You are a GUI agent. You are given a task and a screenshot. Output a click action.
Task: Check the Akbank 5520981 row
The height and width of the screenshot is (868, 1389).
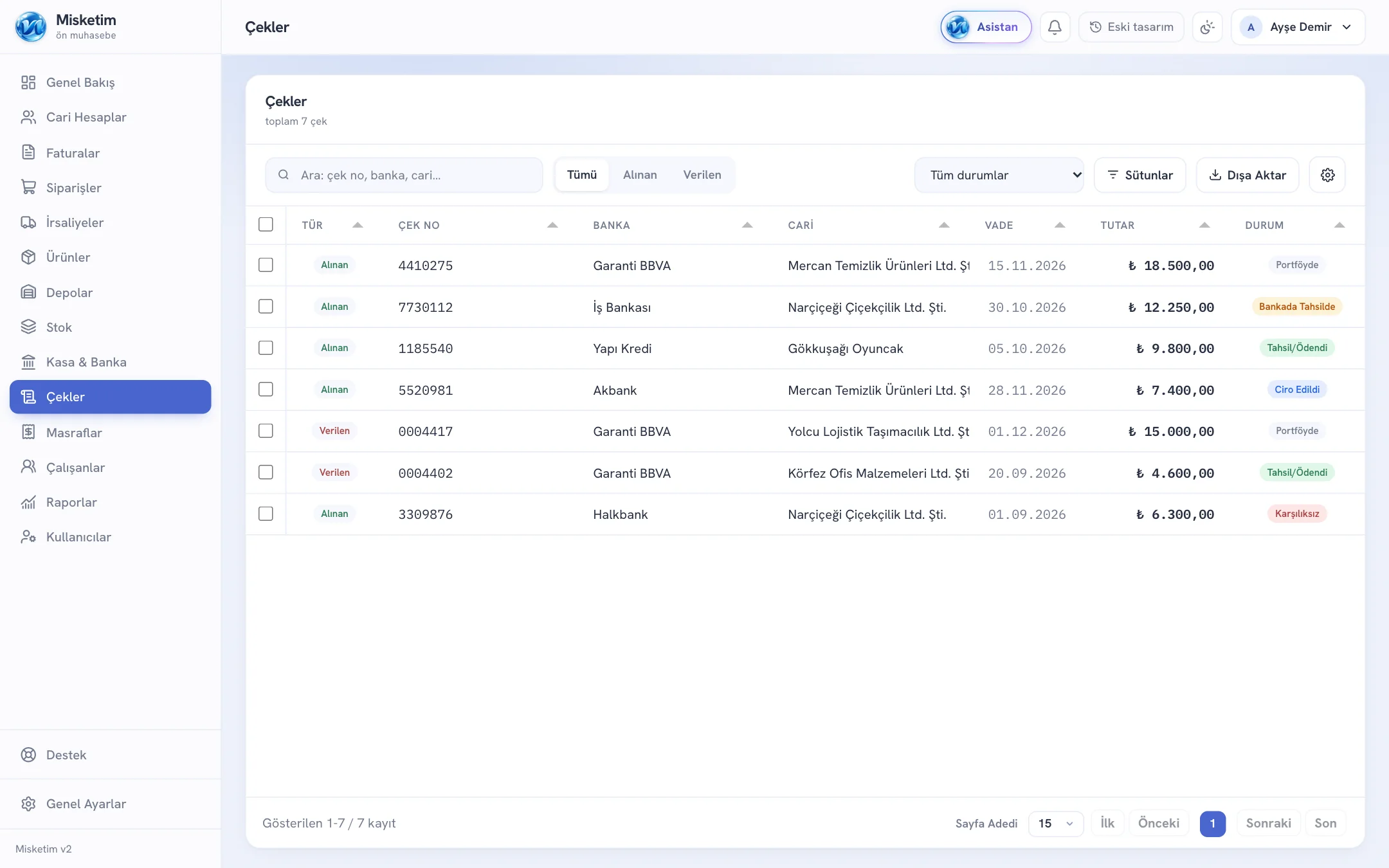click(x=266, y=389)
